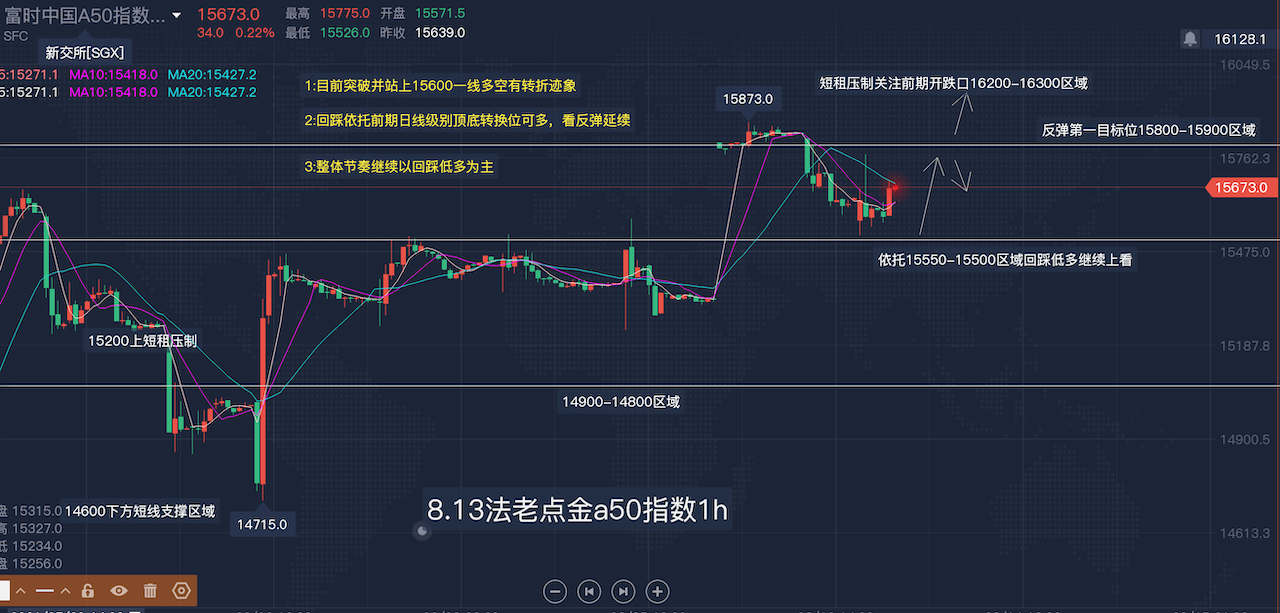Viewport: 1280px width, 613px height.
Task: Expand the color picker chevron in drawing toolbar
Action: coord(21,590)
